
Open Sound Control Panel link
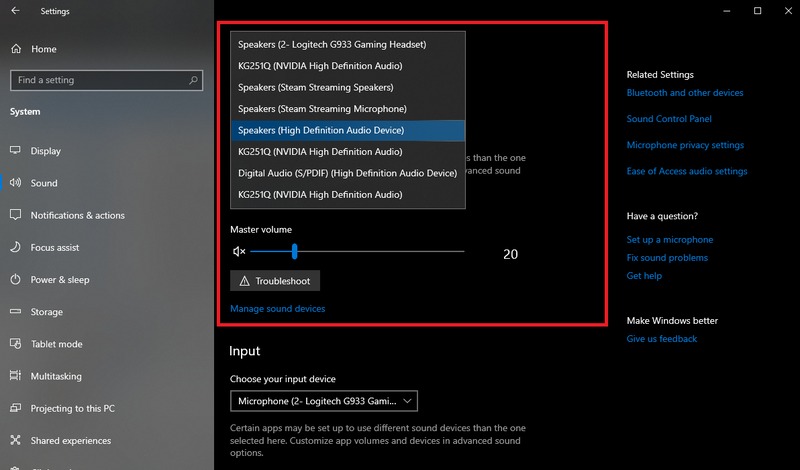click(668, 119)
